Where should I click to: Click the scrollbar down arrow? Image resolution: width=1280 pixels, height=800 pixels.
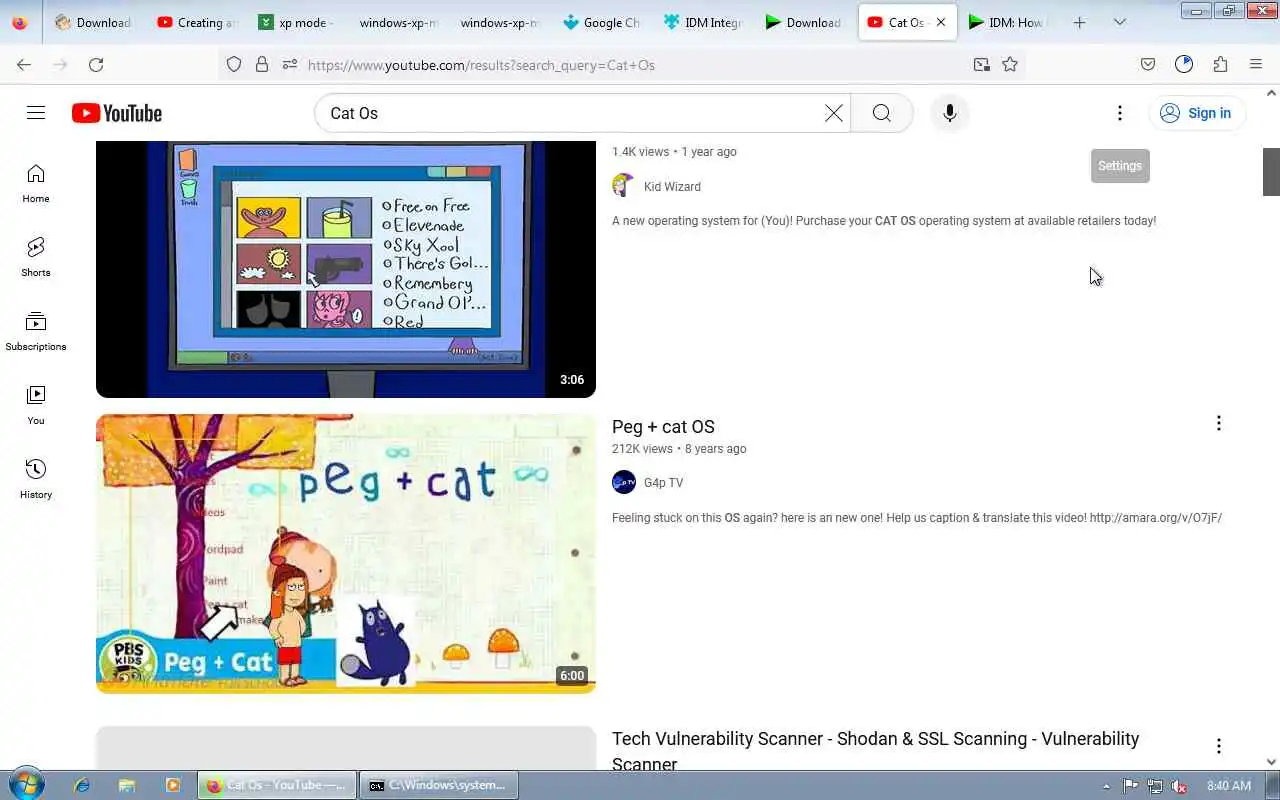pyautogui.click(x=1271, y=762)
